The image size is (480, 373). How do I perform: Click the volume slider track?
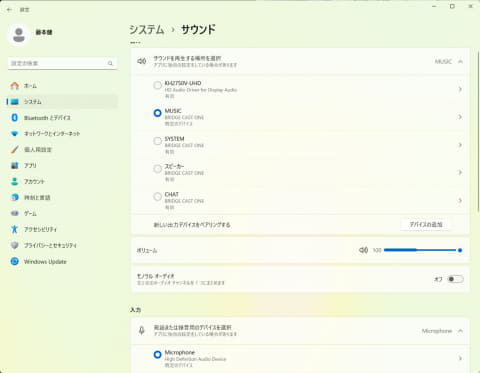pos(422,250)
